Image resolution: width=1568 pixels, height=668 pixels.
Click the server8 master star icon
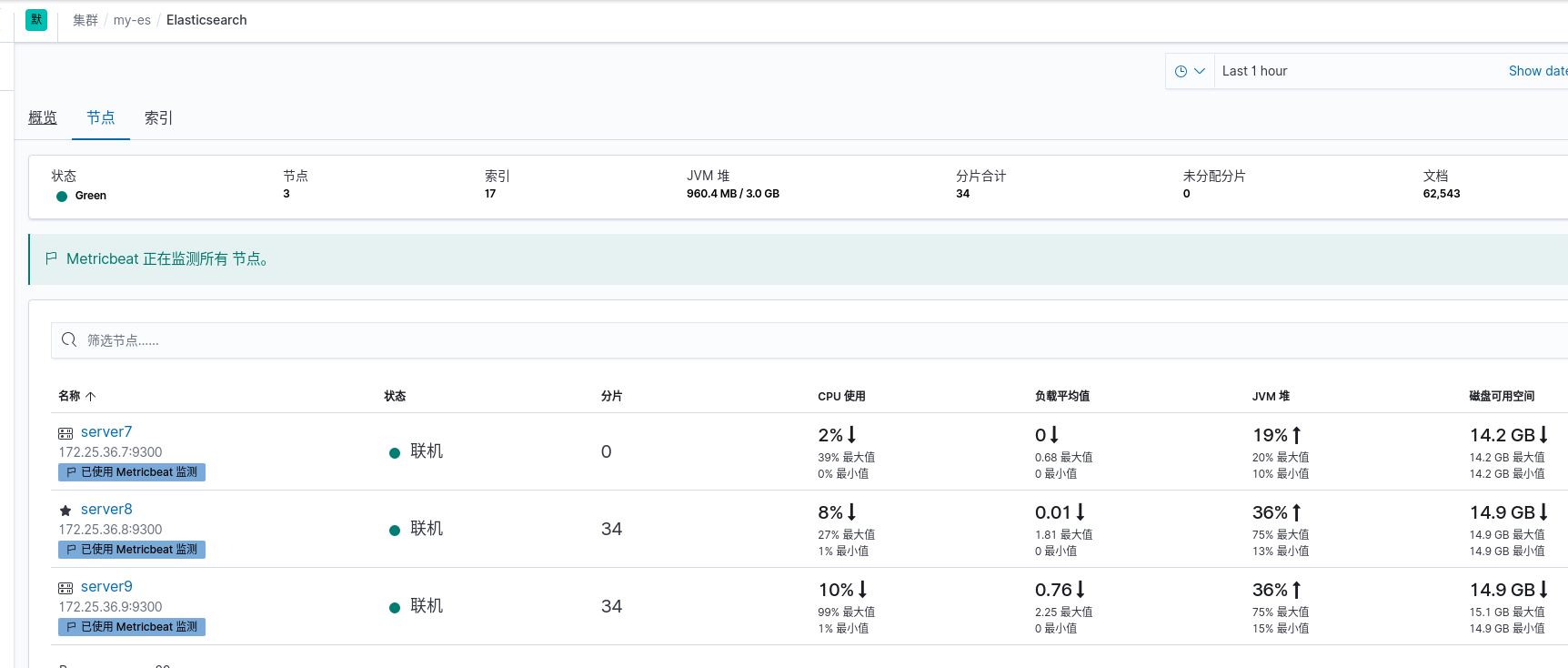pos(65,511)
